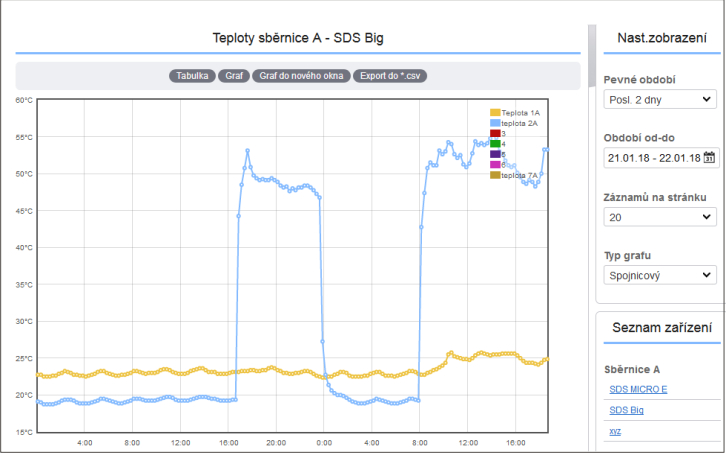Click the red legend swatch for series 3
726x453 pixels.
click(x=494, y=133)
